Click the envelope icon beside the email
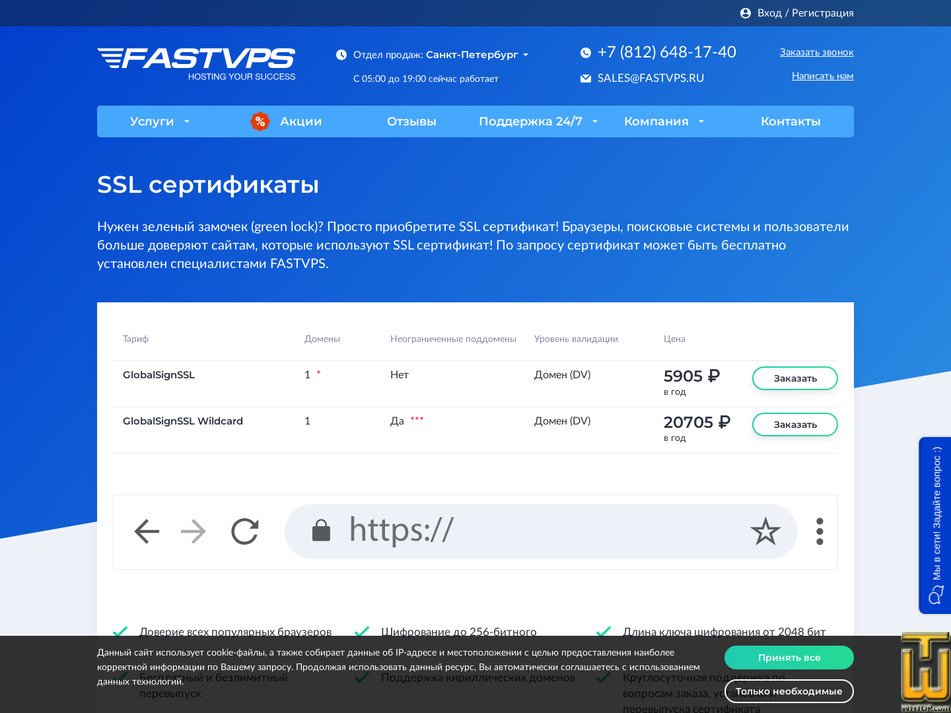The height and width of the screenshot is (713, 951). pyautogui.click(x=585, y=78)
